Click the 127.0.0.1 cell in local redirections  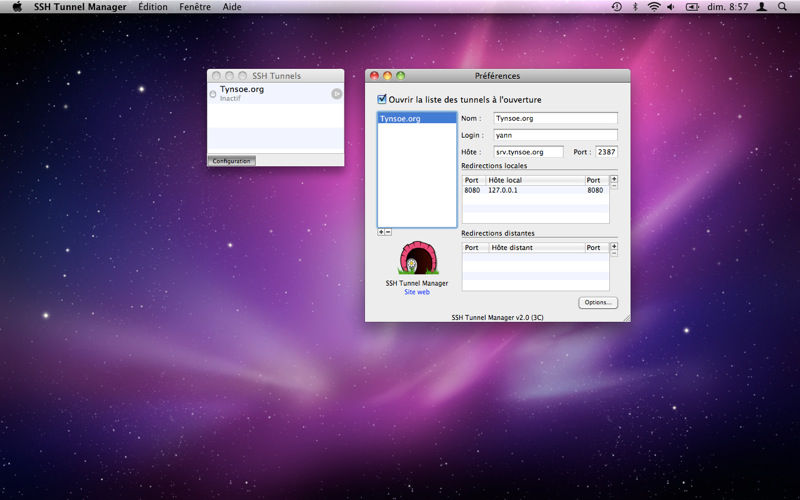coord(535,190)
